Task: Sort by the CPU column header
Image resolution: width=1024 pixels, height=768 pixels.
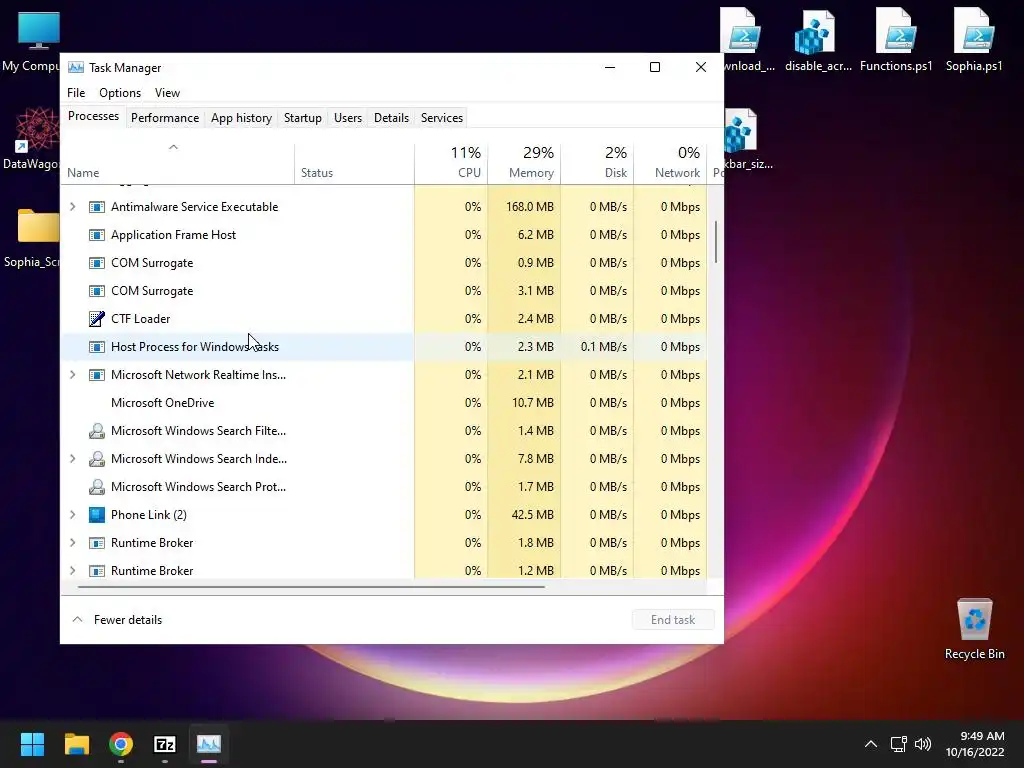Action: click(x=451, y=163)
